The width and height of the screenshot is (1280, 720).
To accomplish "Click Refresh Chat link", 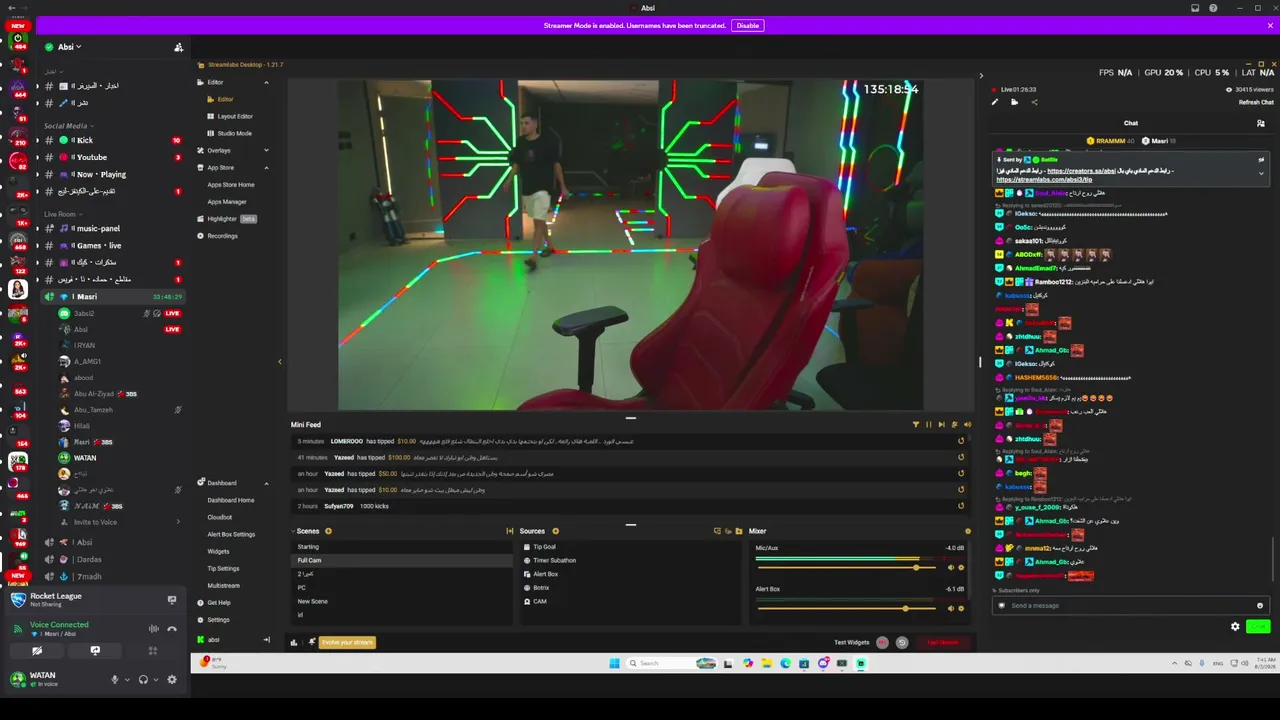I will click(x=1256, y=102).
